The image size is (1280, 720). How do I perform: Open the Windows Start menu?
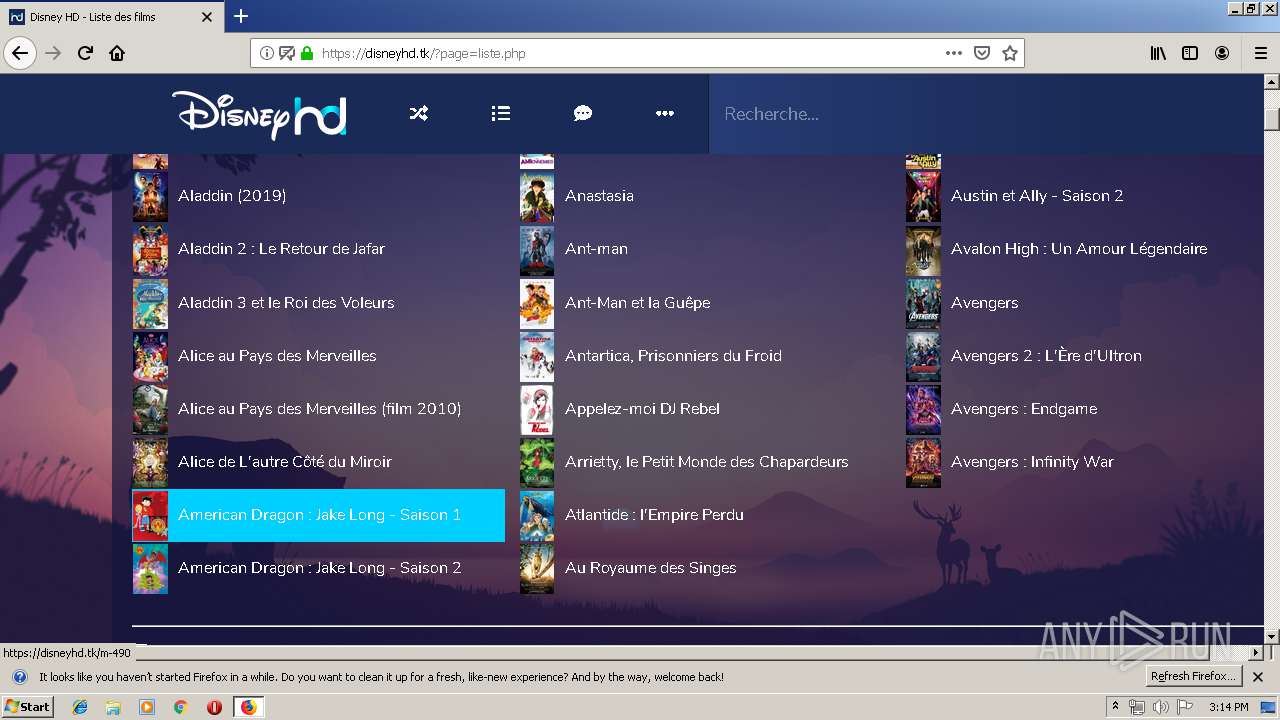[x=28, y=707]
